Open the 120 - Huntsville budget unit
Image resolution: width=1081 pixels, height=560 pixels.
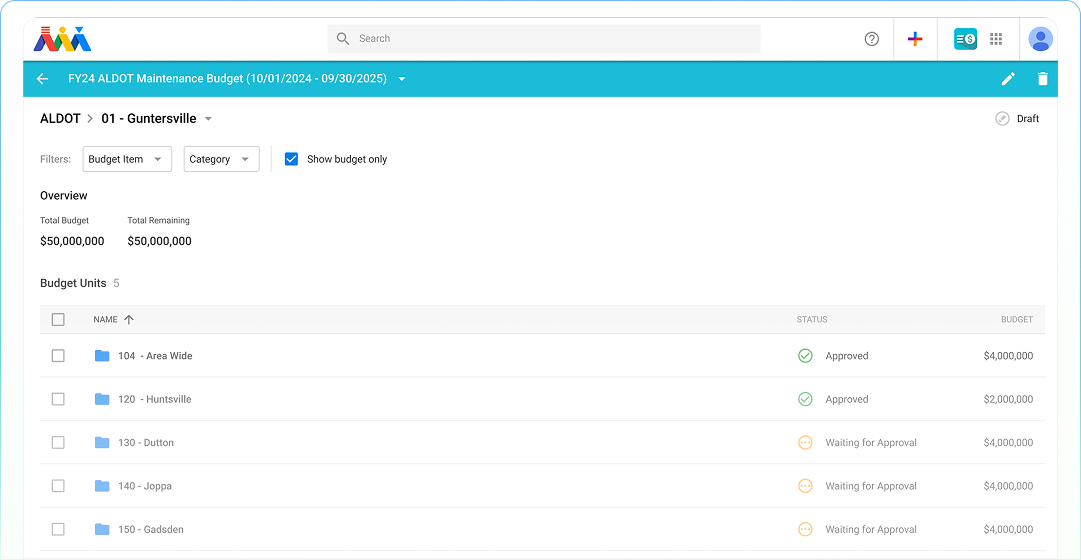coord(155,399)
